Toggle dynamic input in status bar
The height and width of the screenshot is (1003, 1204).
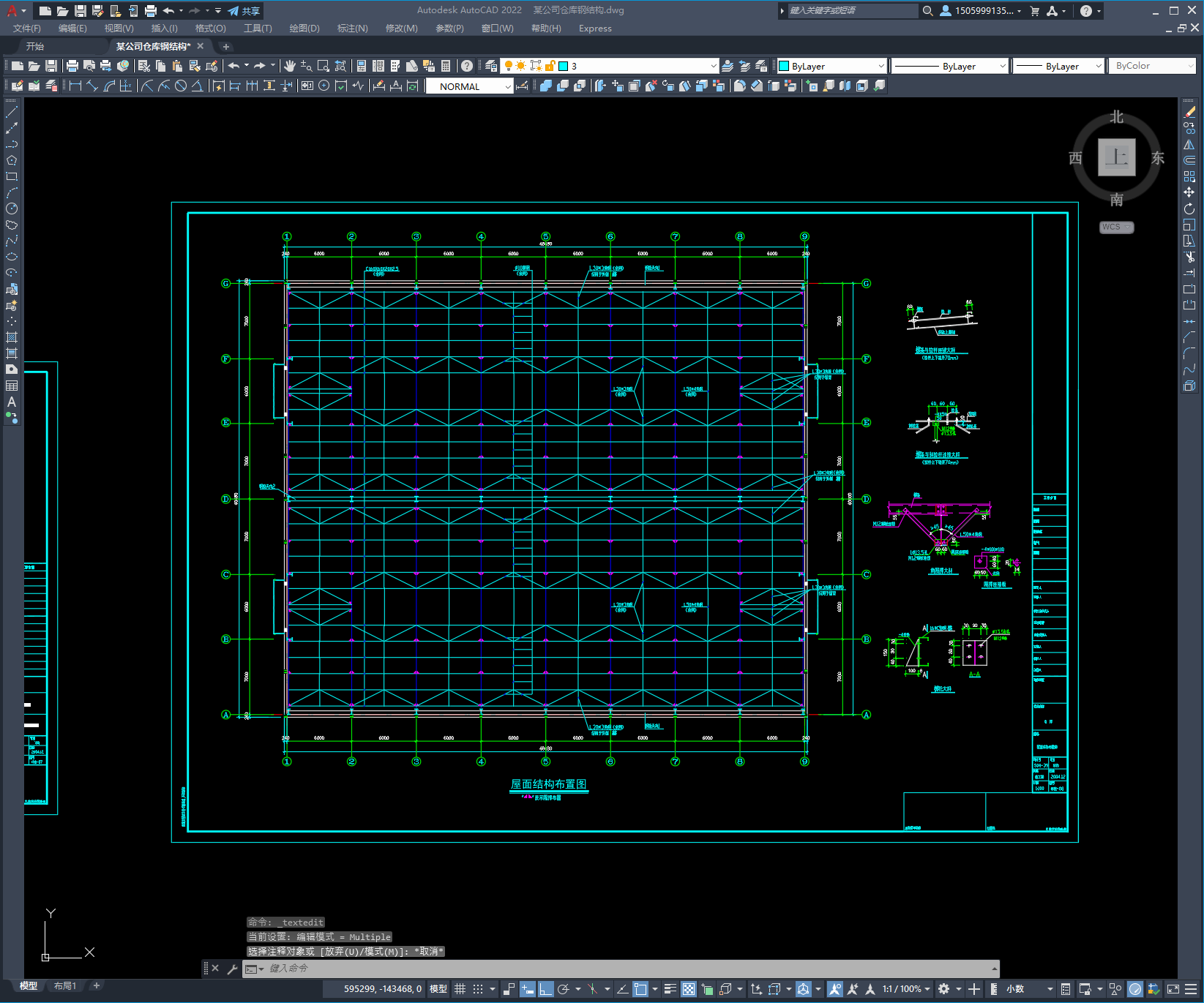point(528,989)
